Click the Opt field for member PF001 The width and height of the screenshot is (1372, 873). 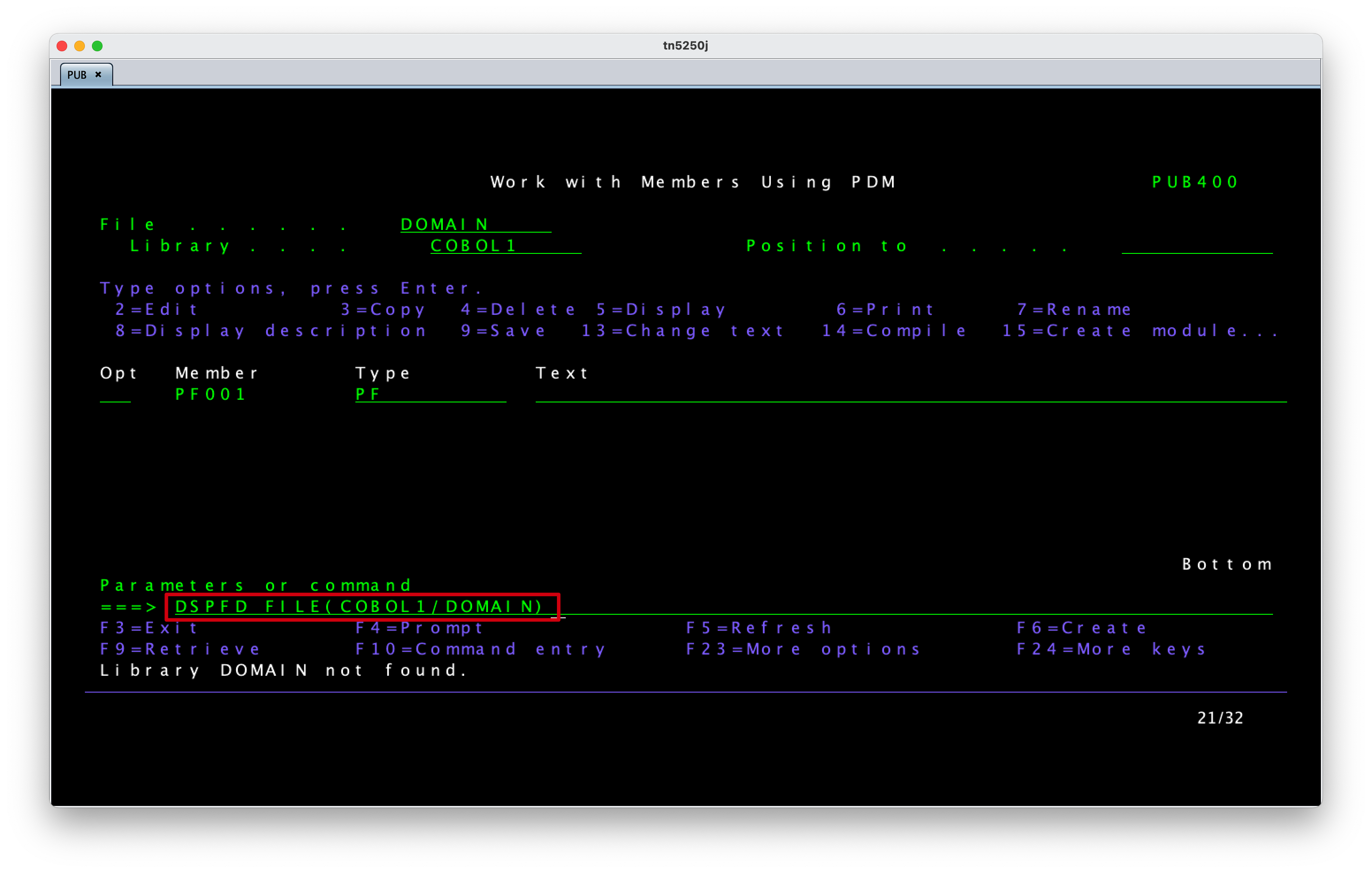[115, 394]
